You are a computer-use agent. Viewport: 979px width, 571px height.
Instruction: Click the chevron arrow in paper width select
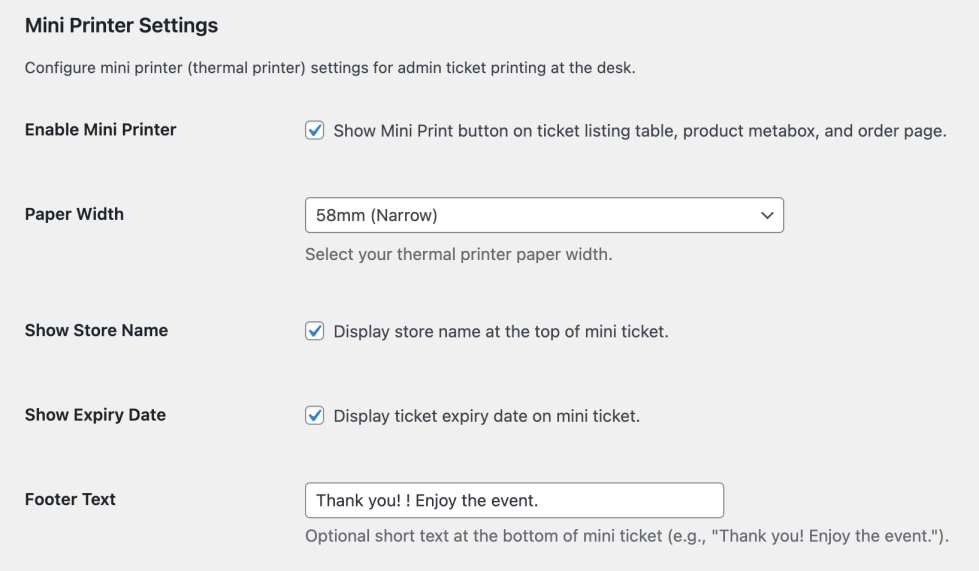coord(767,215)
